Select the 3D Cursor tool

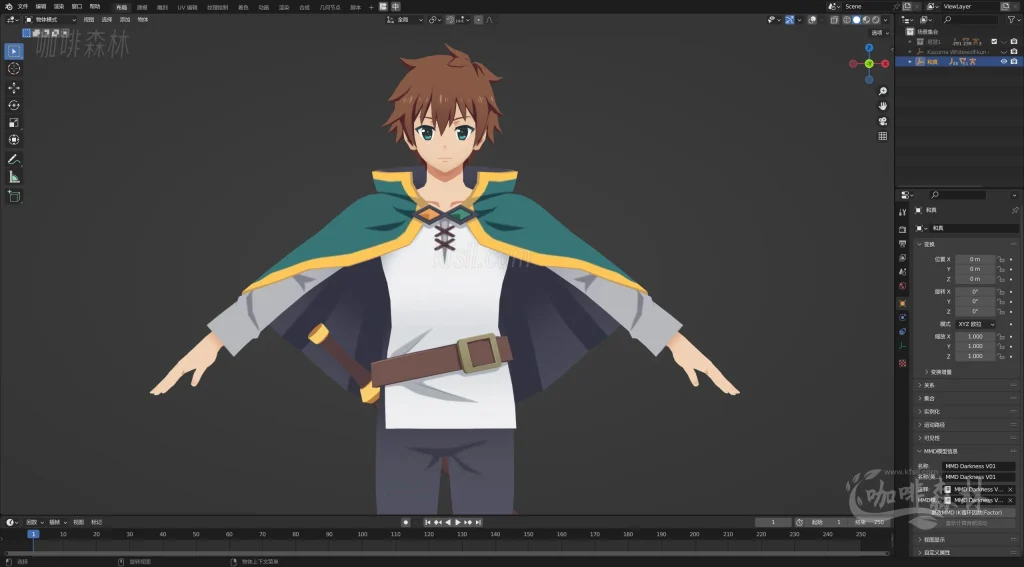click(14, 69)
